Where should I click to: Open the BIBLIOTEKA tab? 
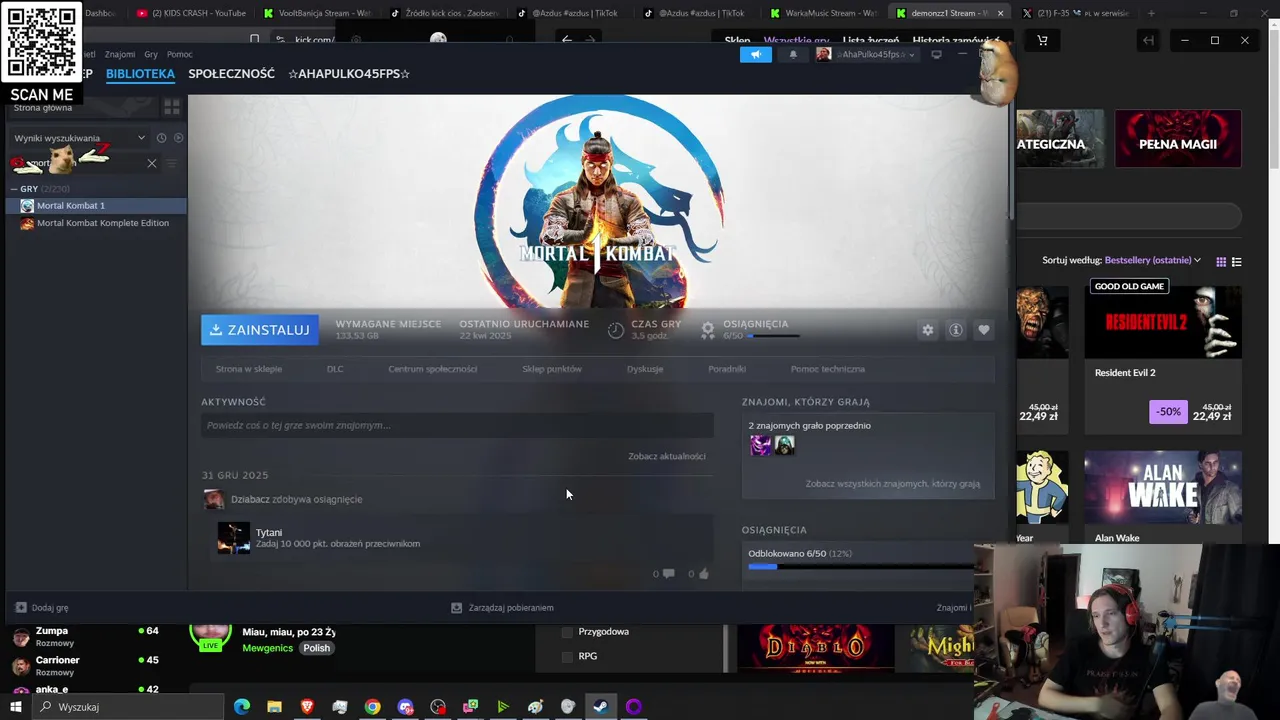[140, 74]
